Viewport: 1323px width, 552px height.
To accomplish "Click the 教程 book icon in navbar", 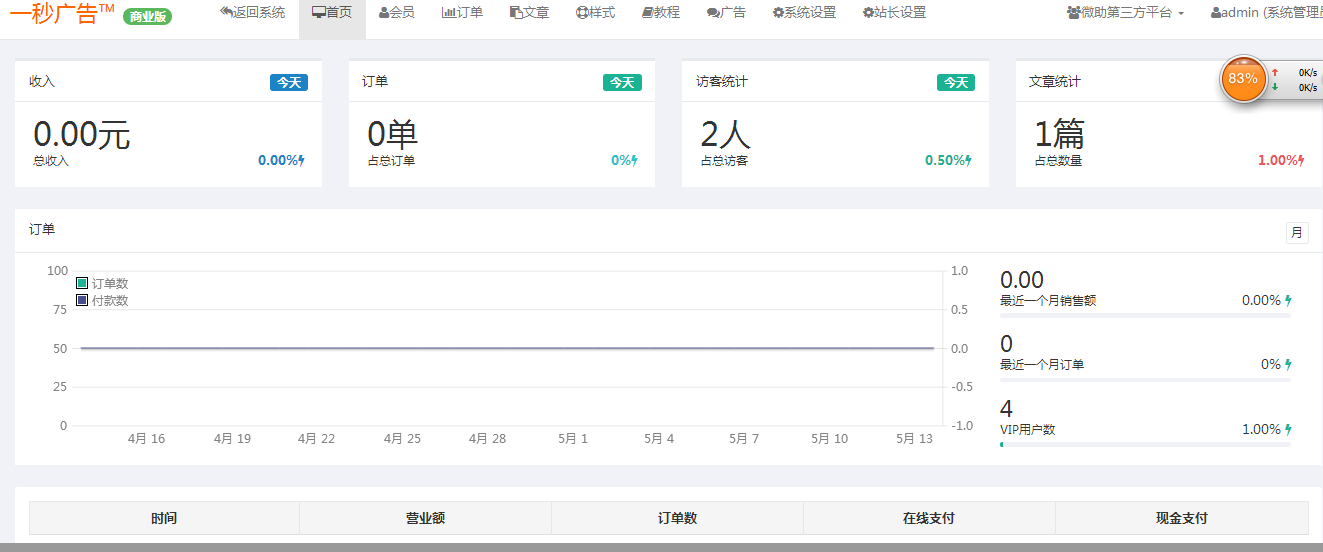I will [x=647, y=13].
